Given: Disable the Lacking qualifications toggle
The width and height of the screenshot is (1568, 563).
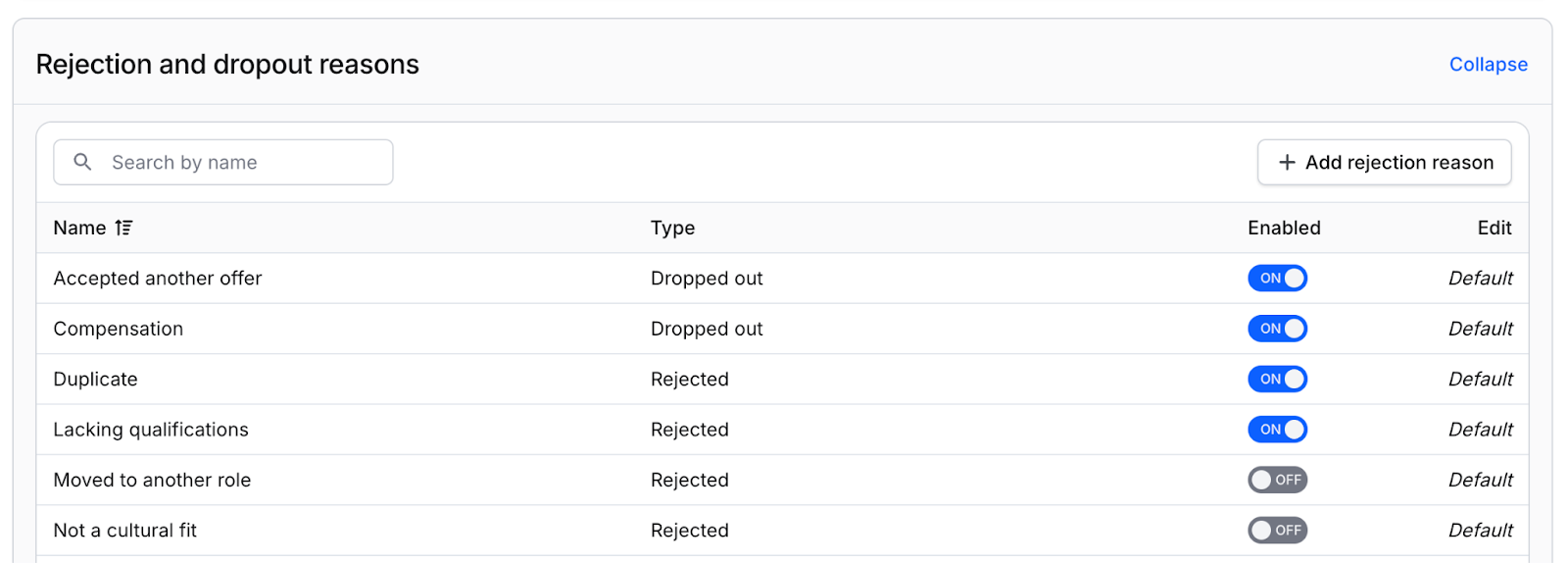Looking at the screenshot, I should [1277, 430].
